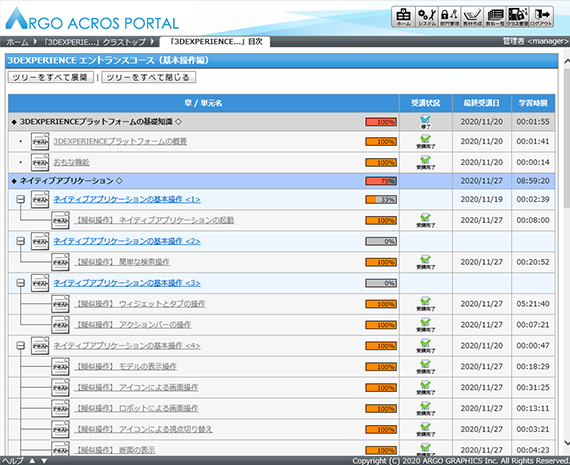570x465 pixels.
Task: Click 0% progress bar of 基本操作 <2>
Action: point(381,241)
